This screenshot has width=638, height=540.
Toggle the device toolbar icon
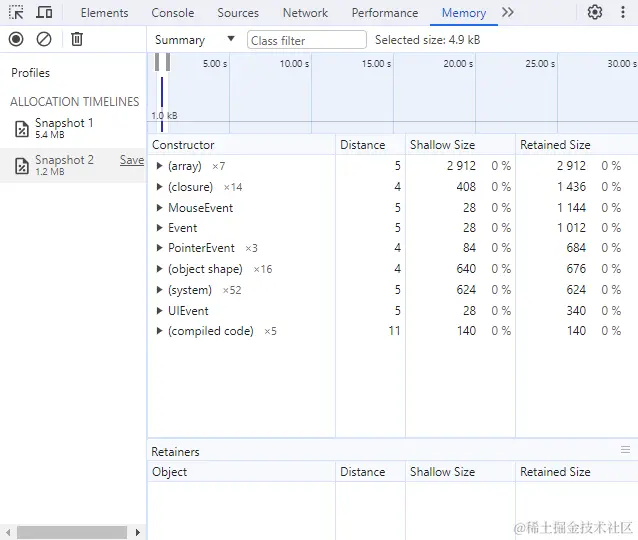(44, 13)
